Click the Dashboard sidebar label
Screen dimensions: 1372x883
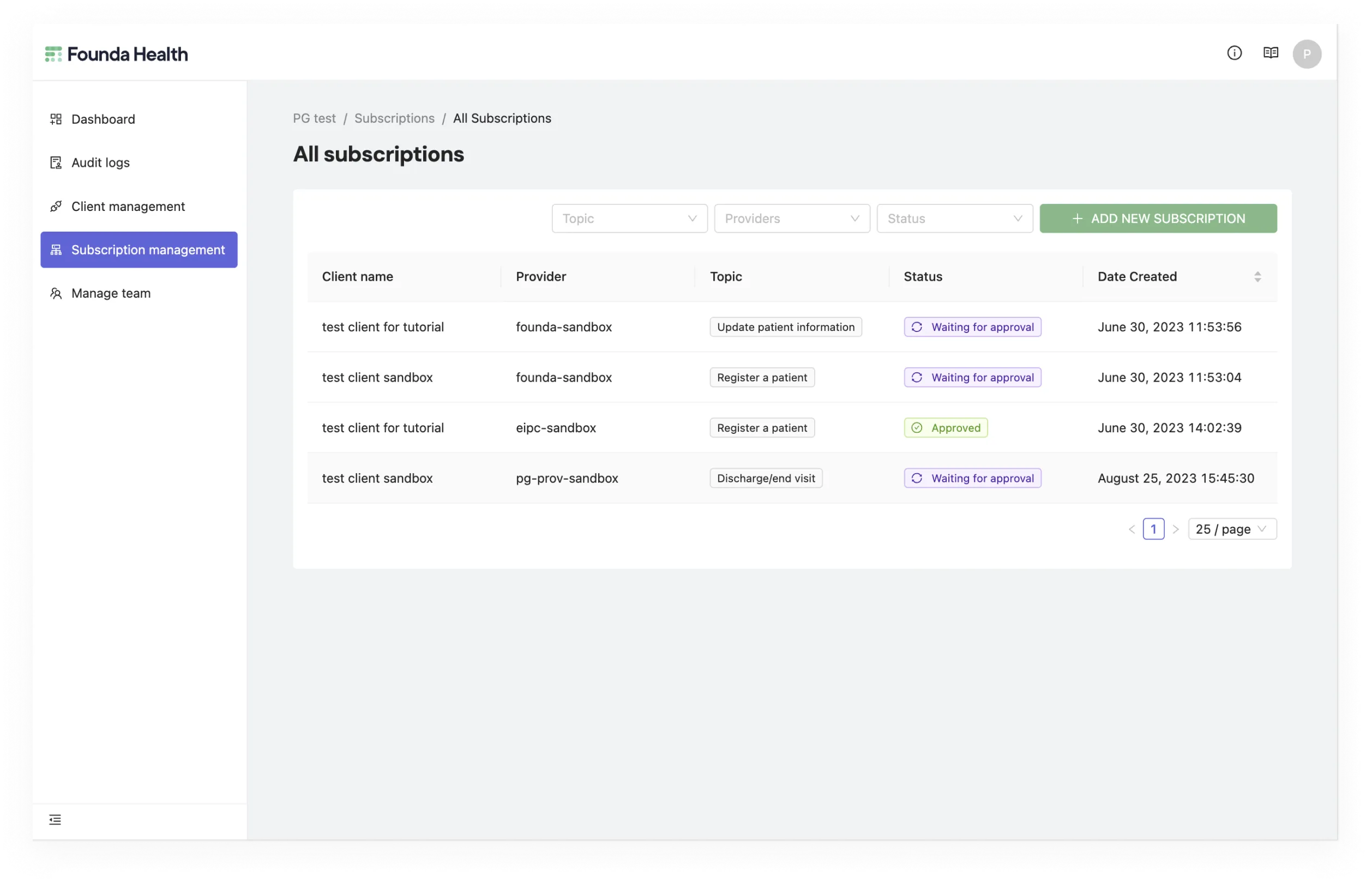point(103,119)
